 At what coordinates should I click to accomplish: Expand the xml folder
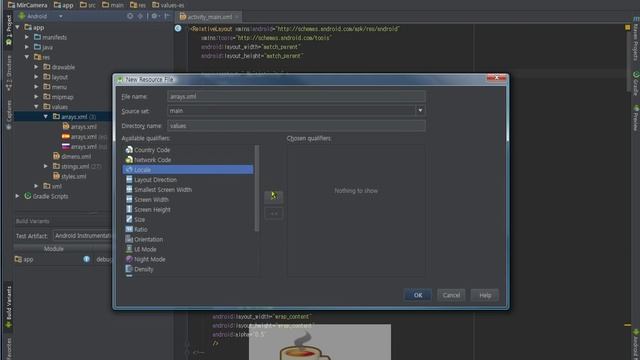coord(36,186)
